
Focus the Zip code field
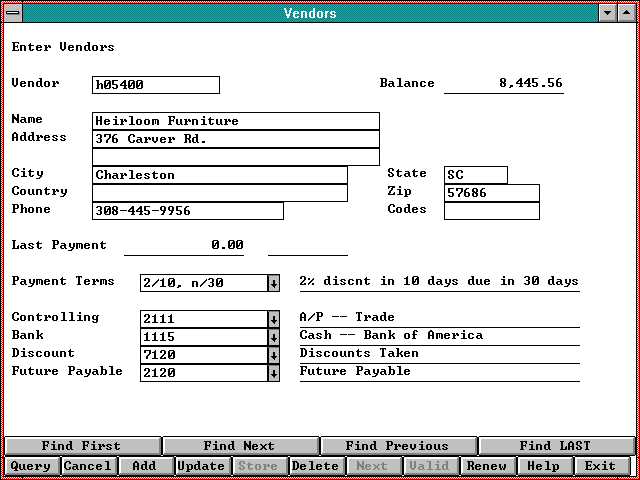coord(491,193)
